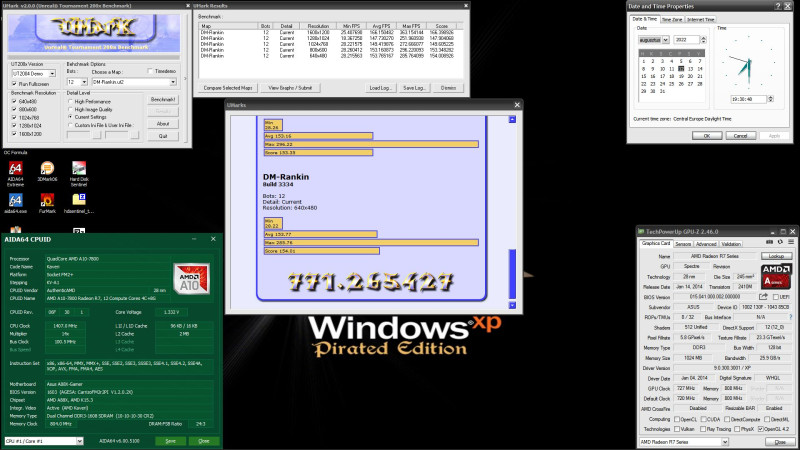Select Custom Ini File option
Screen dimensions: 800x450
click(x=70, y=125)
